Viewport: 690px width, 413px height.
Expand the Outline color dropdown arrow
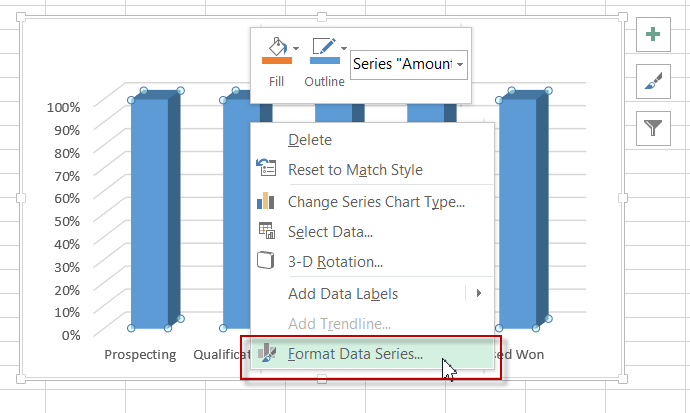(344, 48)
